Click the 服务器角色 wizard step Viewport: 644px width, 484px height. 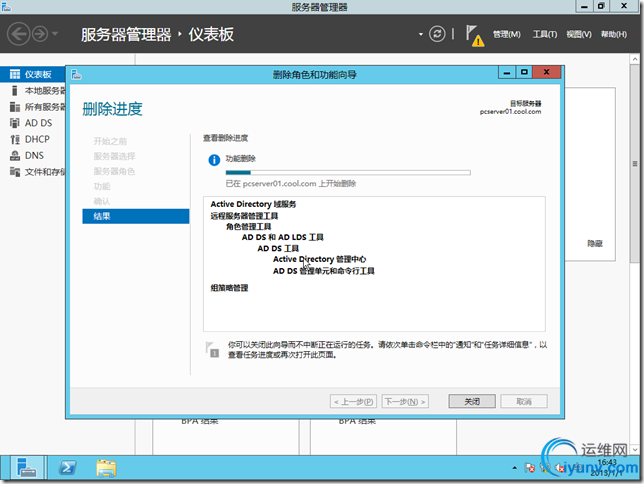[114, 171]
